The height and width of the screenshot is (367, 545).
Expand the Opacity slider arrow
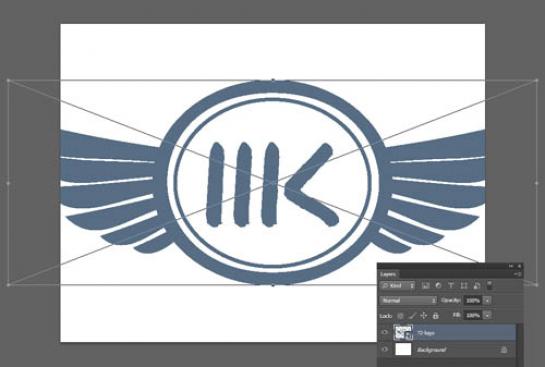tap(487, 300)
